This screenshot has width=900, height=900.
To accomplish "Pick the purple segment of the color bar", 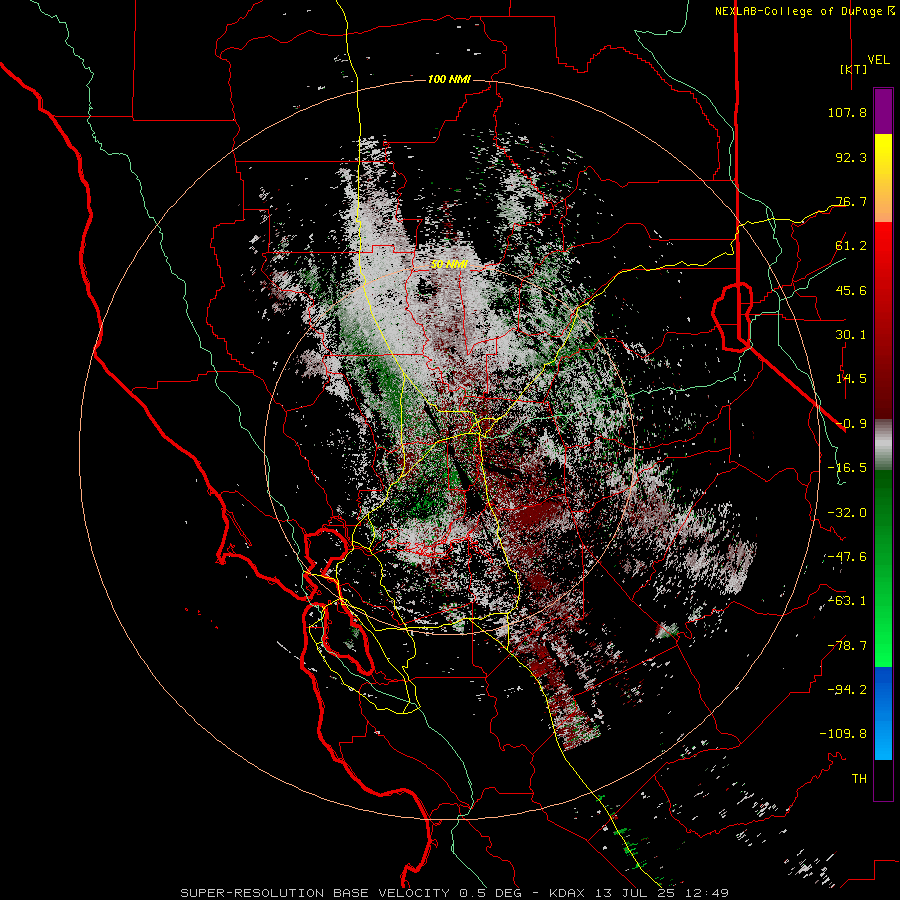I will [883, 111].
